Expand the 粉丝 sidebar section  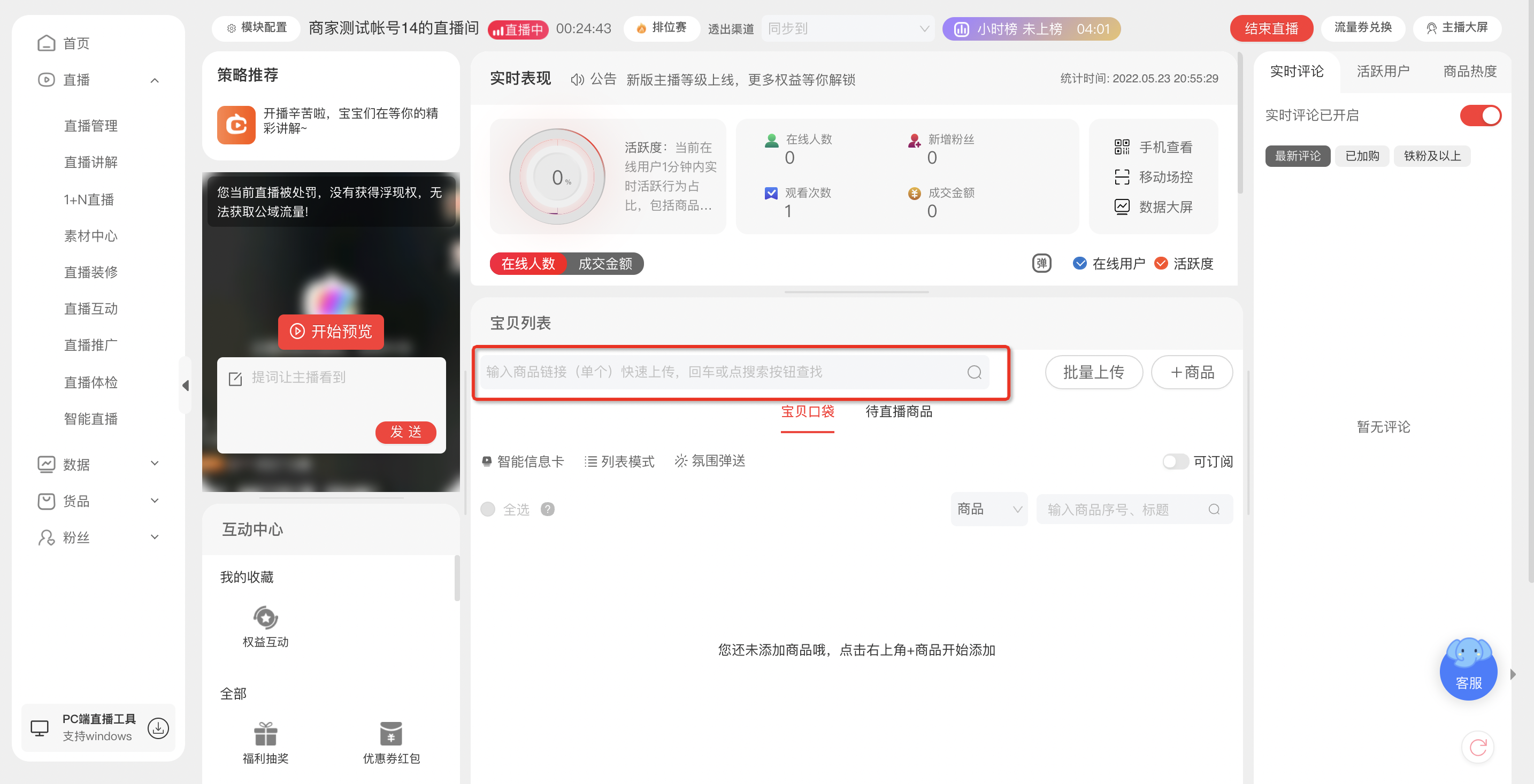click(x=154, y=537)
